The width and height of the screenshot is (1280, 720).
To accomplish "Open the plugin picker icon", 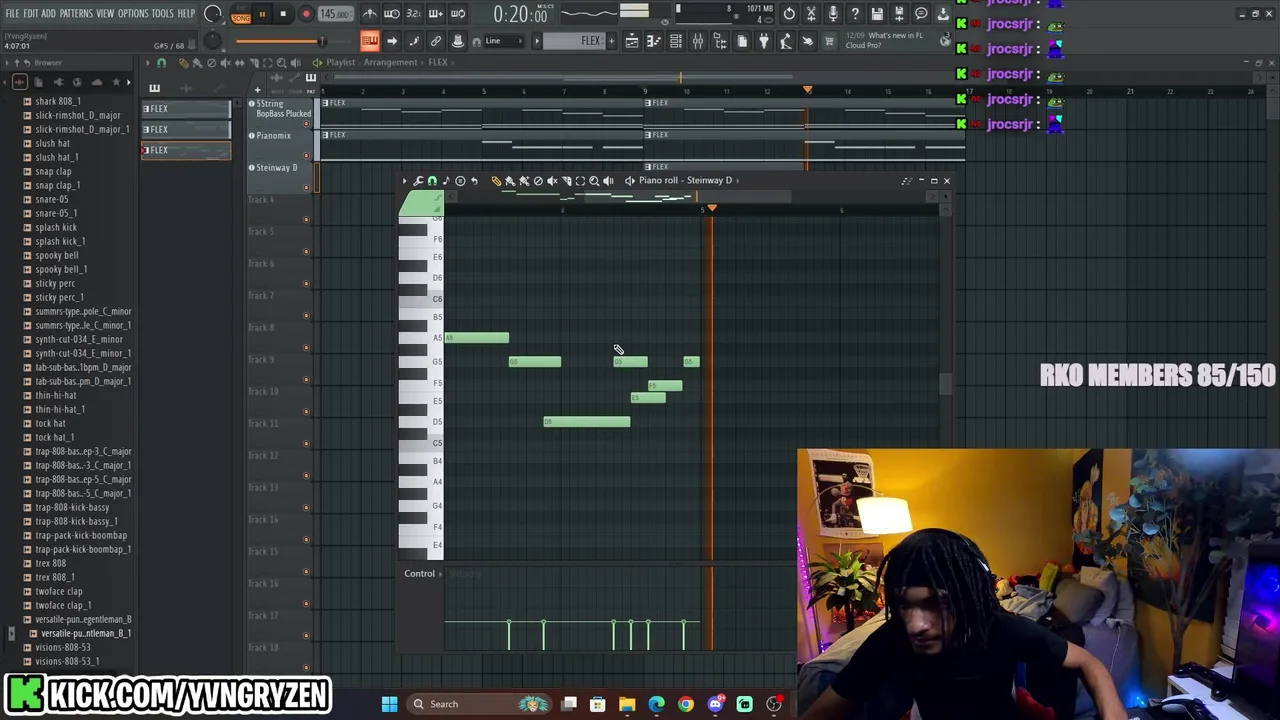I will click(764, 41).
